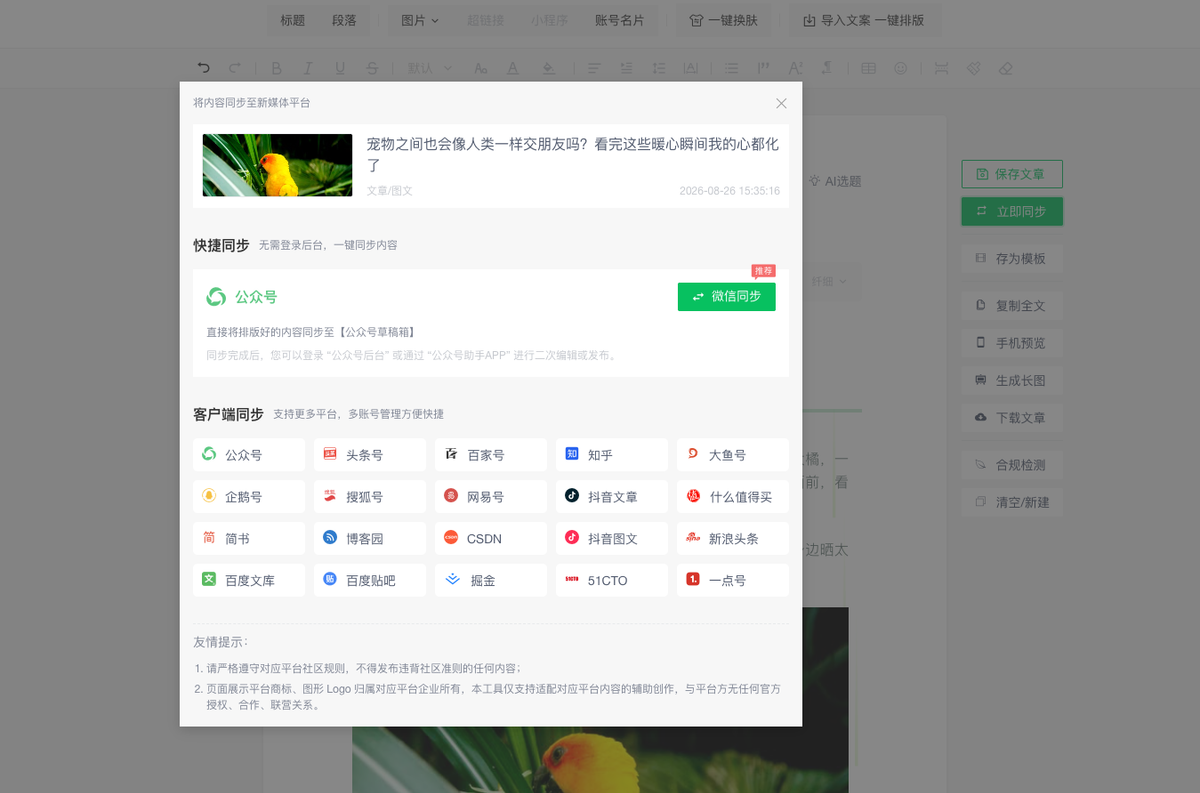Click 存为模板 in the sidebar

[x=1012, y=258]
